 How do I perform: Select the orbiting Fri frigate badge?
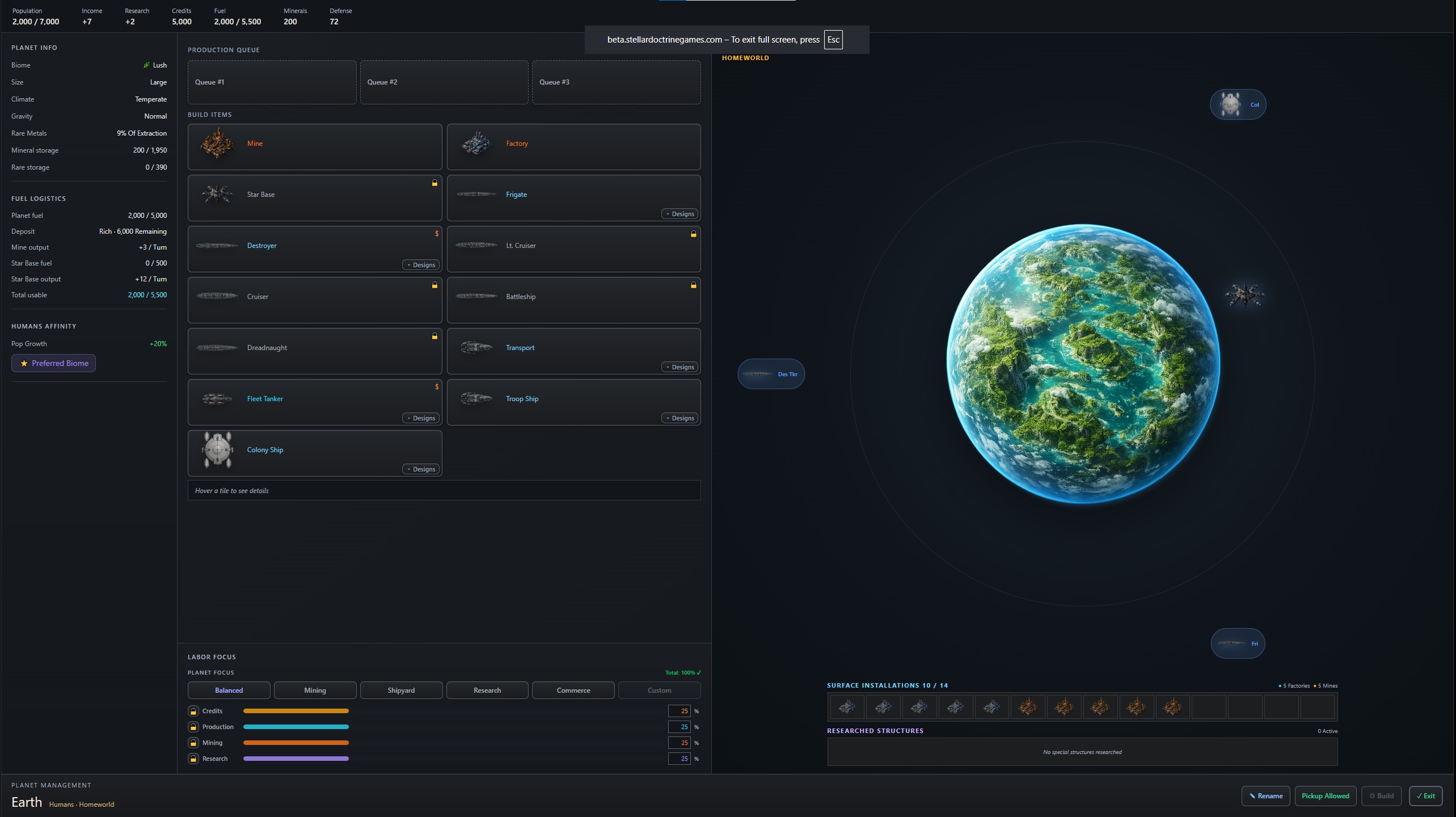tap(1238, 643)
